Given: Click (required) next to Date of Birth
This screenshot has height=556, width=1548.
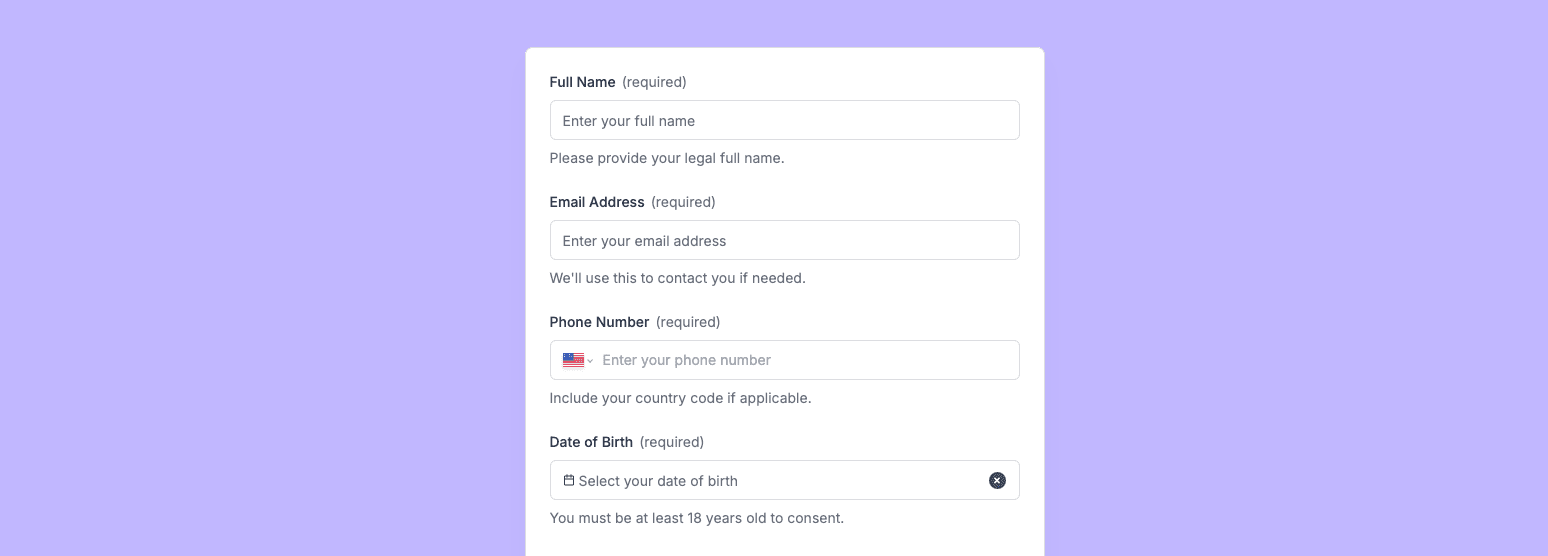Looking at the screenshot, I should [671, 442].
